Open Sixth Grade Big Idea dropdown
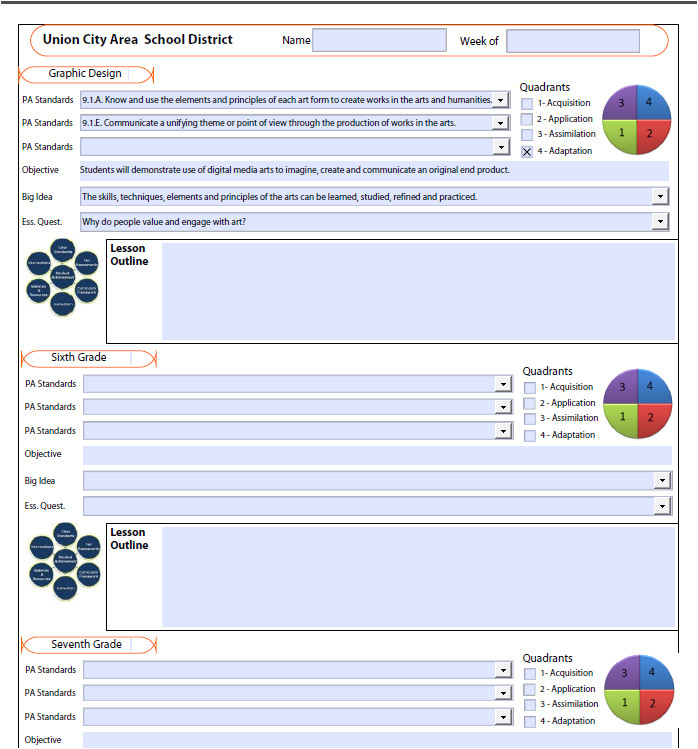This screenshot has height=749, width=698. [x=662, y=481]
